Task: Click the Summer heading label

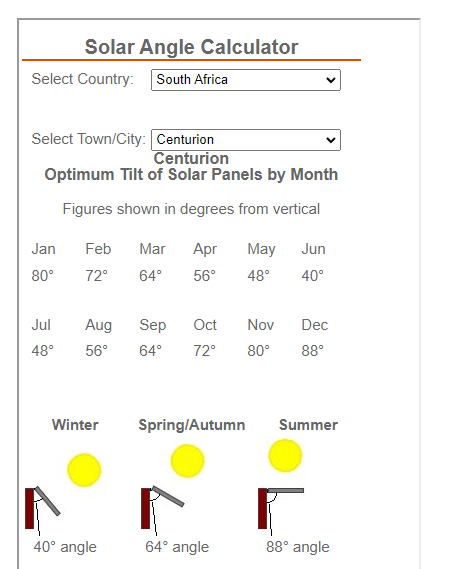Action: click(309, 425)
